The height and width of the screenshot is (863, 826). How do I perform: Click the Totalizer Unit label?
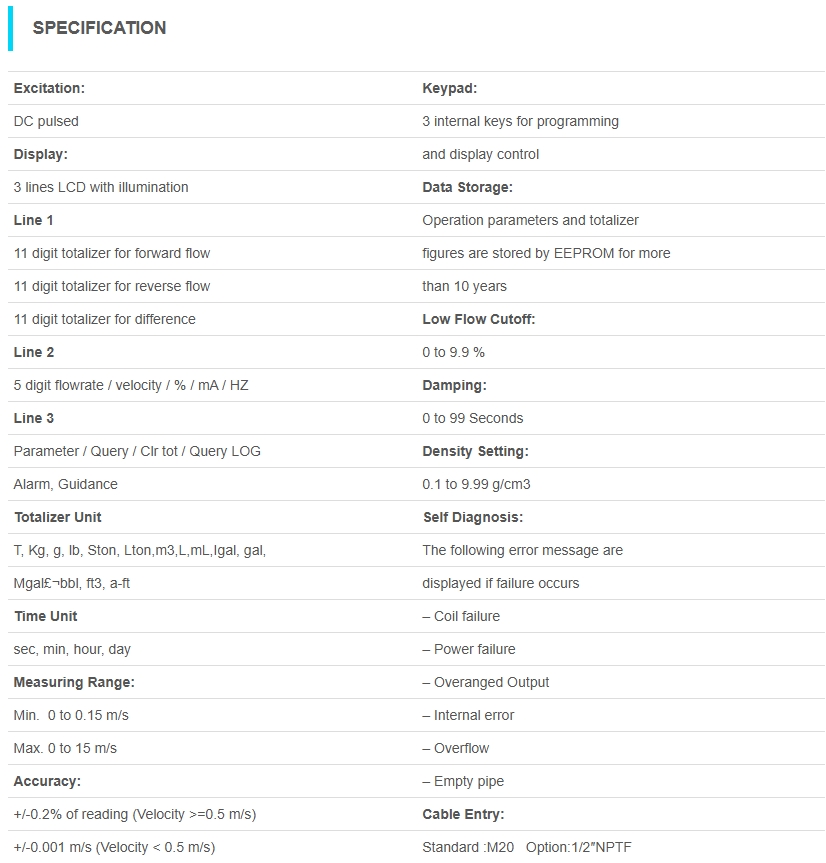(57, 517)
